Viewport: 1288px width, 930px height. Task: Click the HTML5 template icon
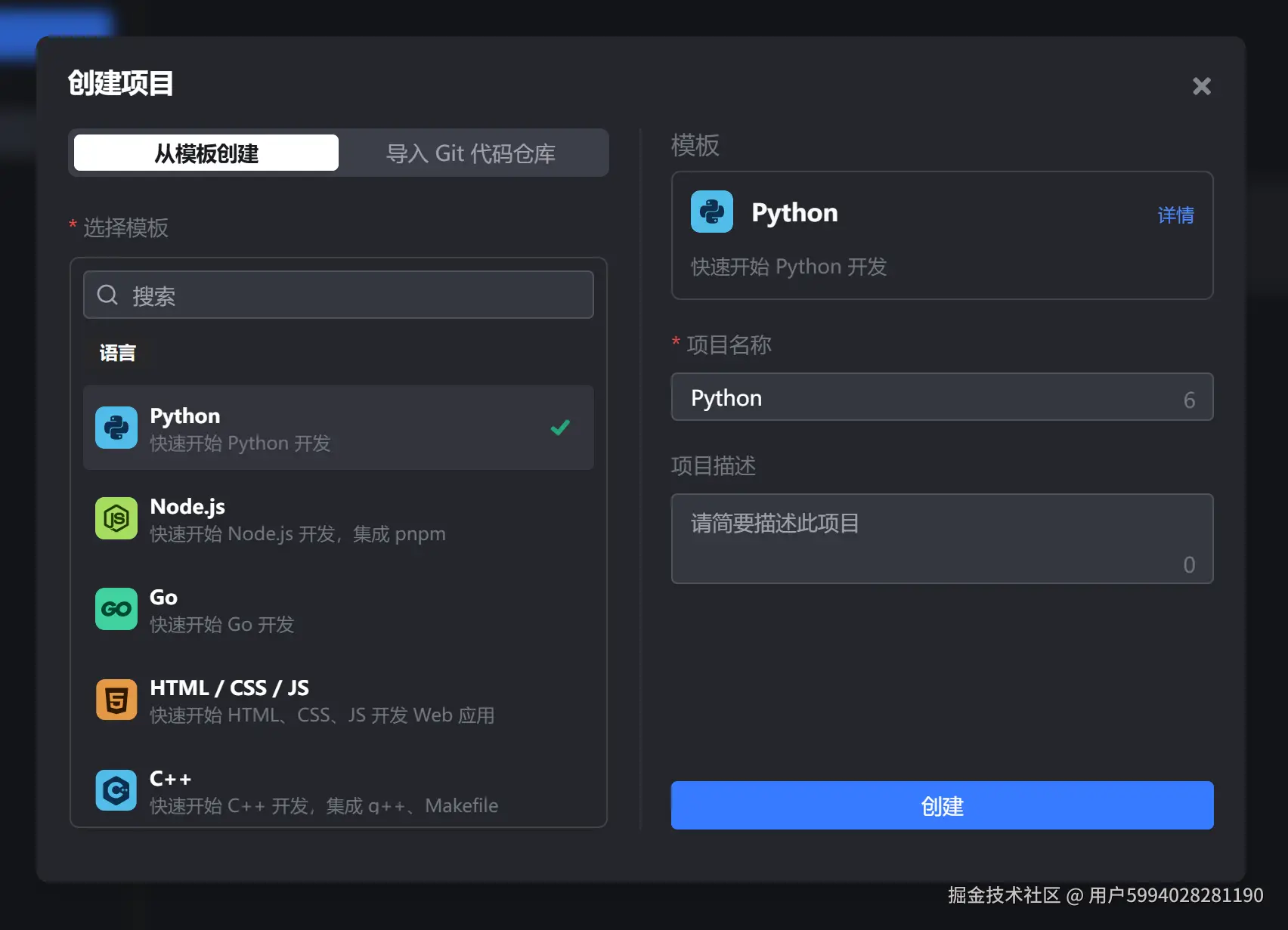pyautogui.click(x=116, y=700)
